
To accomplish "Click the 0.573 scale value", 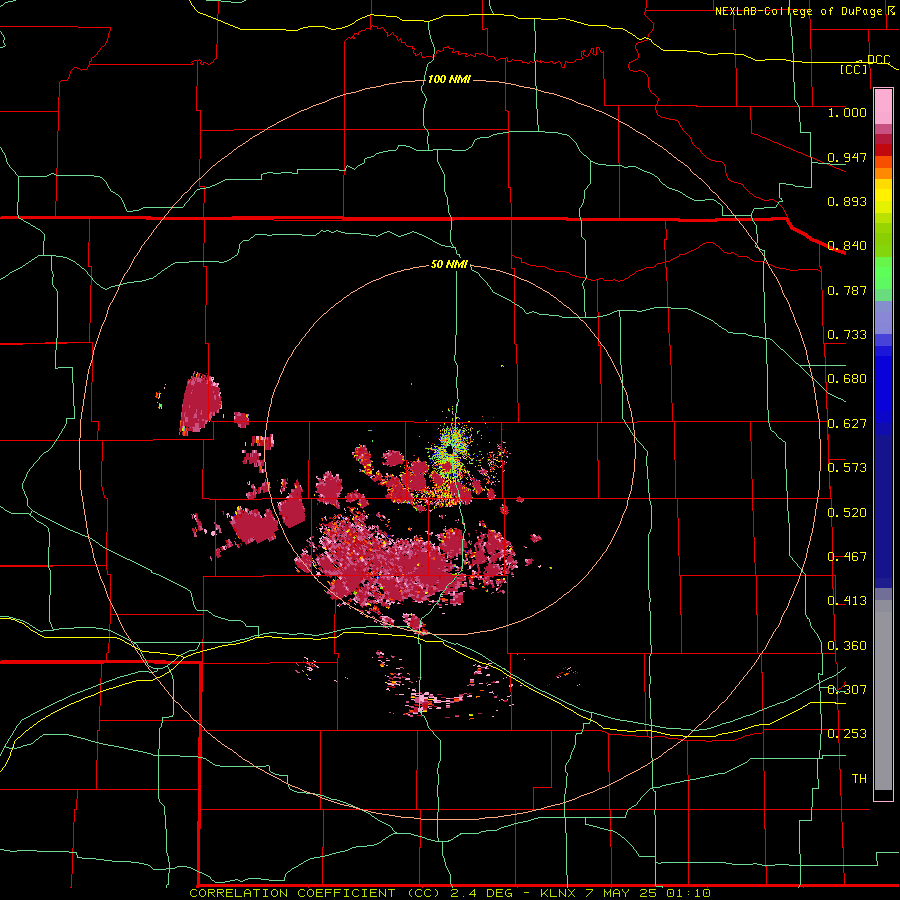I will [x=847, y=467].
